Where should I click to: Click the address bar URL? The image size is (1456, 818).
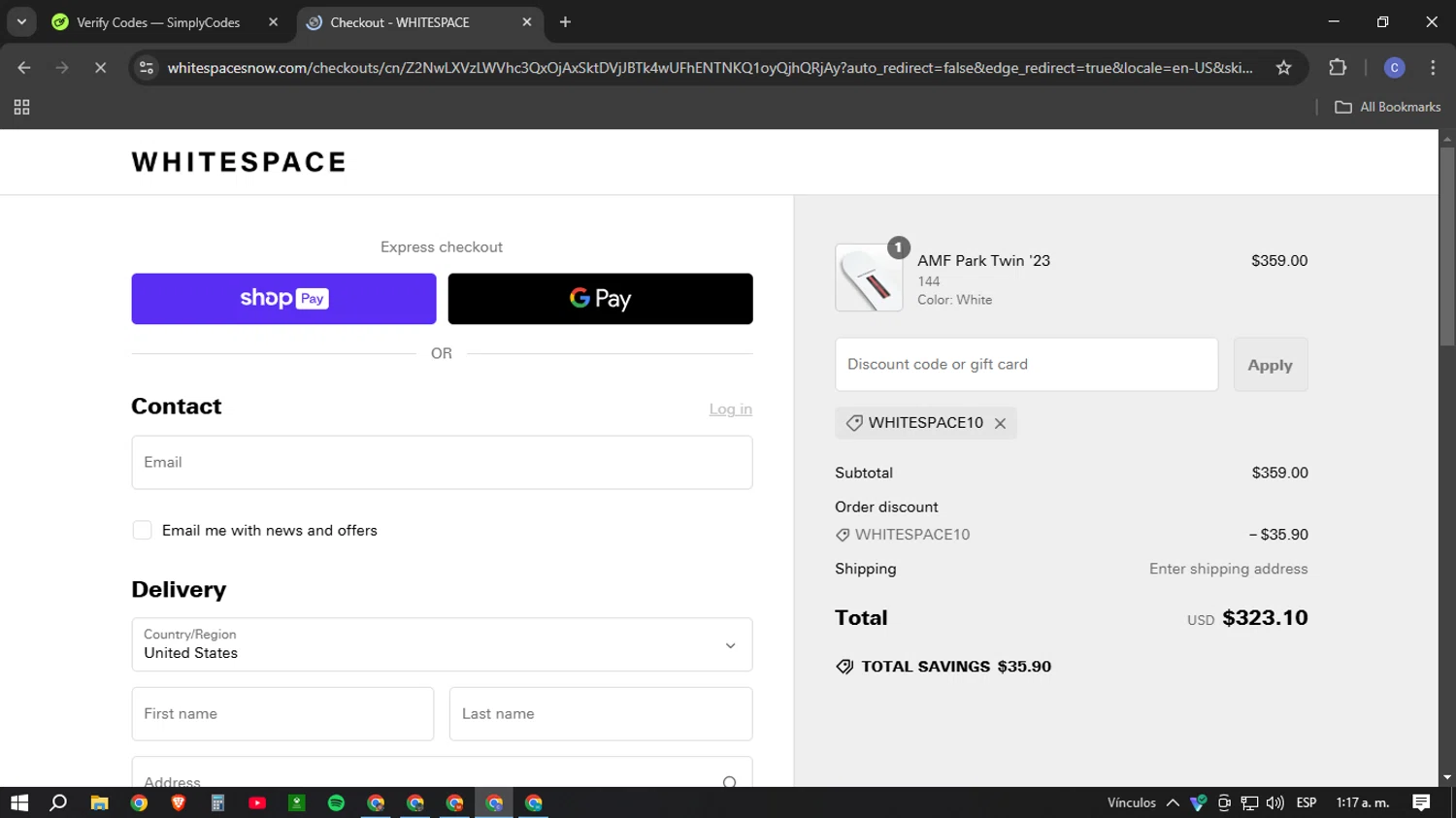710,68
